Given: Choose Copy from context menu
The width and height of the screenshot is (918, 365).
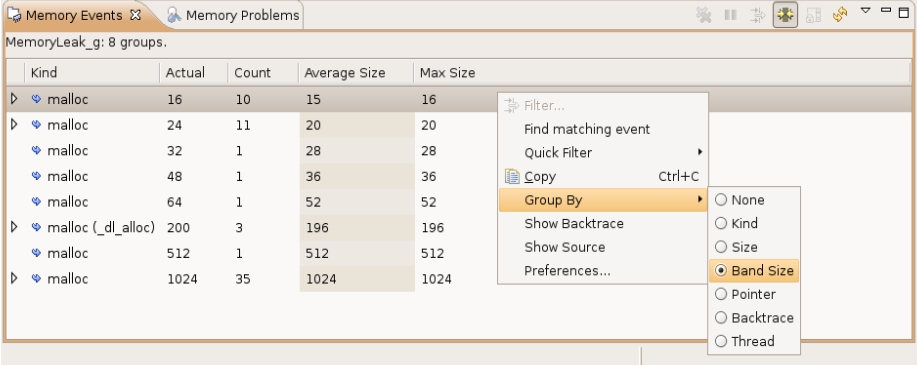Looking at the screenshot, I should 603,176.
